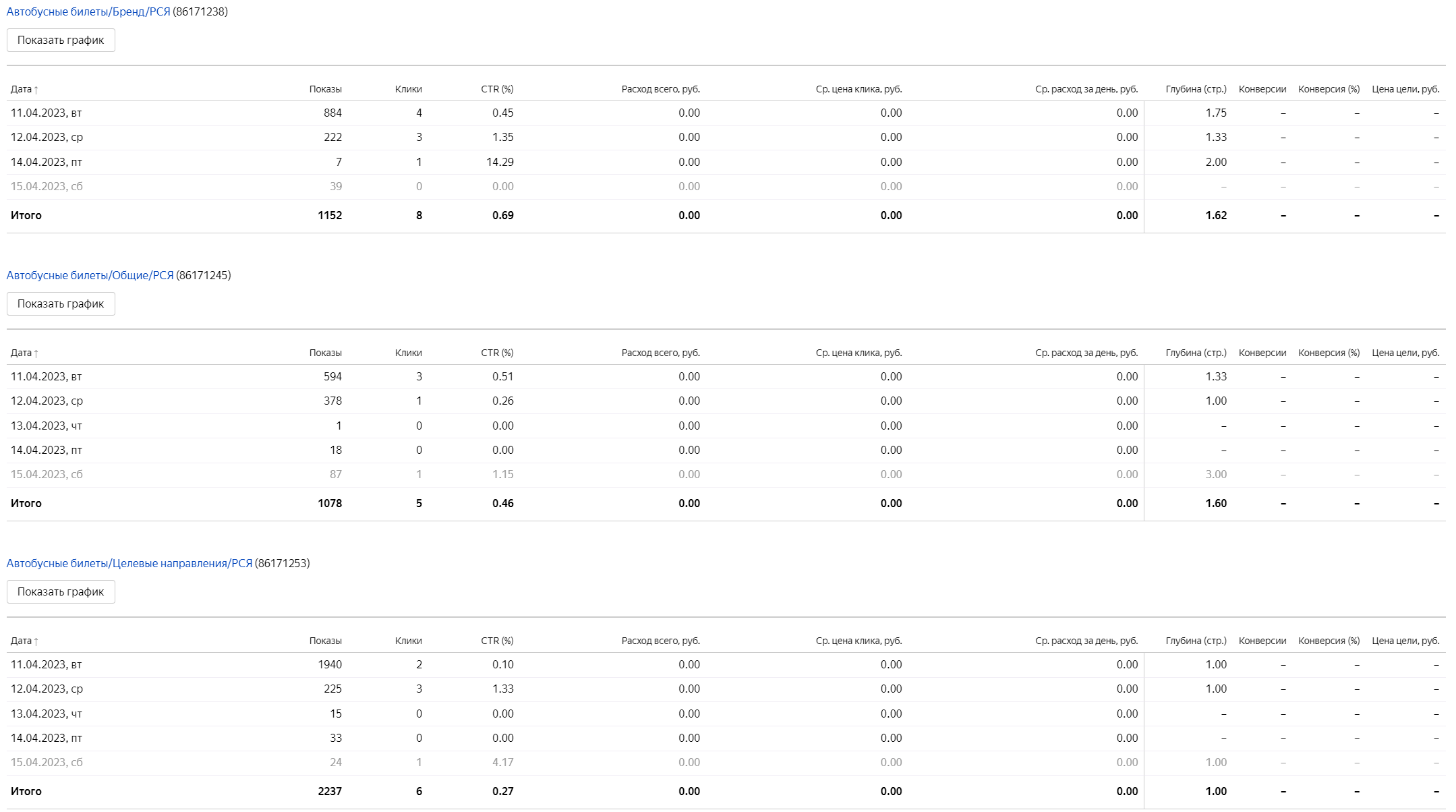Show the graph for the Общие/РСЯ campaign

click(61, 304)
